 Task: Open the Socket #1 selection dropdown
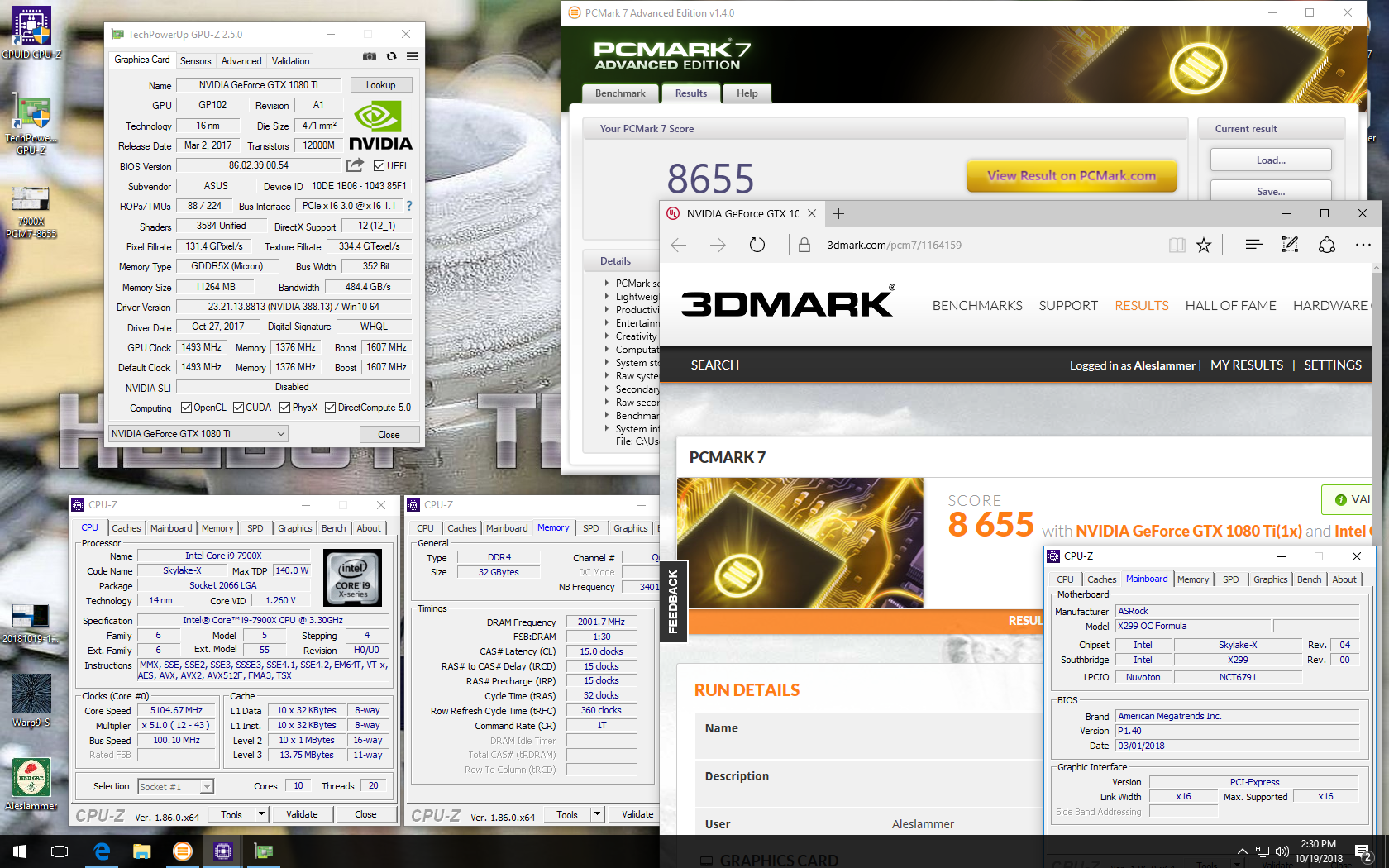(175, 786)
